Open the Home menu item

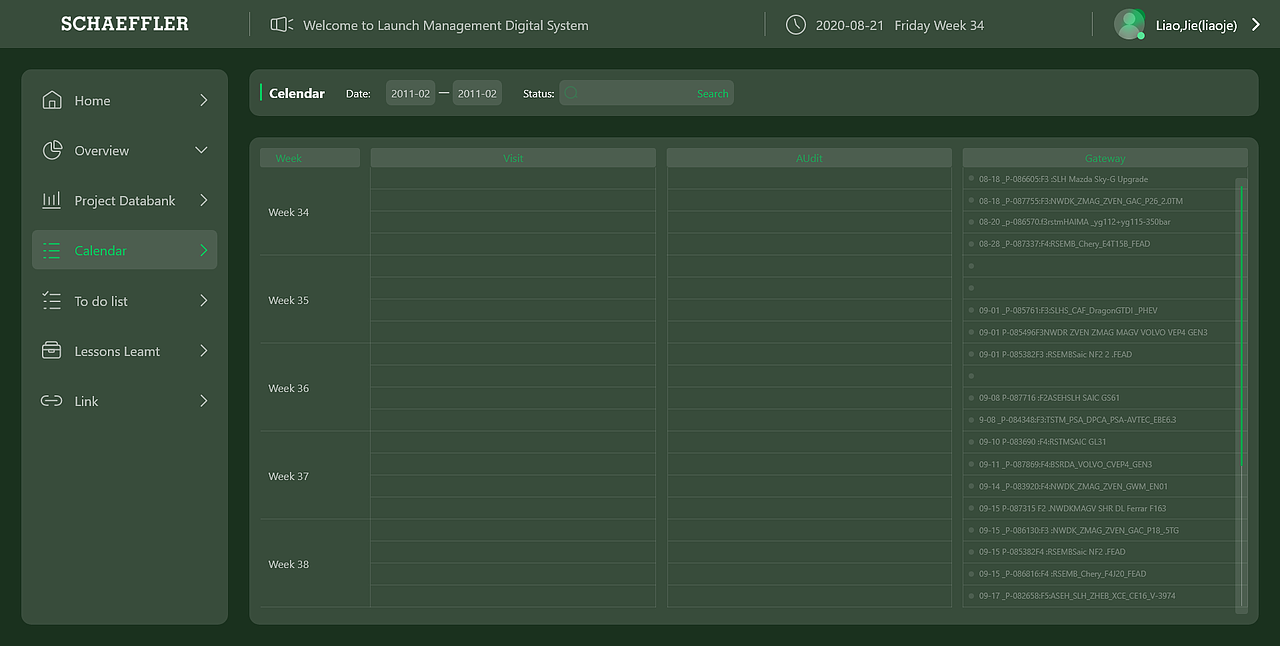(125, 100)
